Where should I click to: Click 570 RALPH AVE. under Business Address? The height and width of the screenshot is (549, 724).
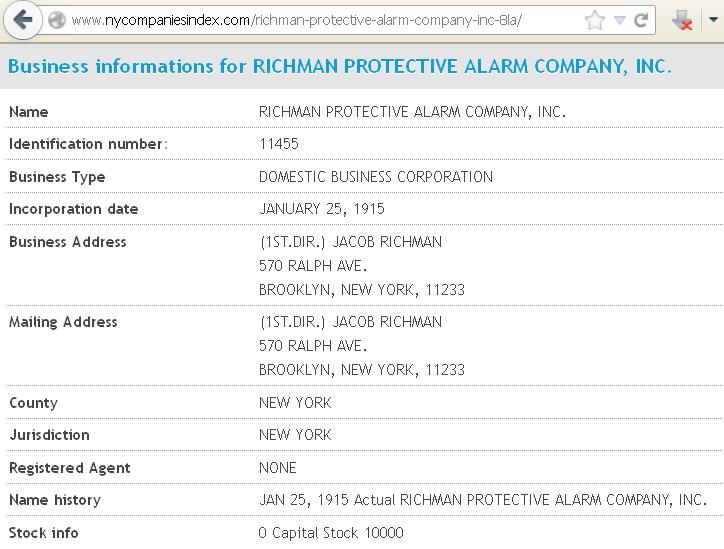point(313,266)
